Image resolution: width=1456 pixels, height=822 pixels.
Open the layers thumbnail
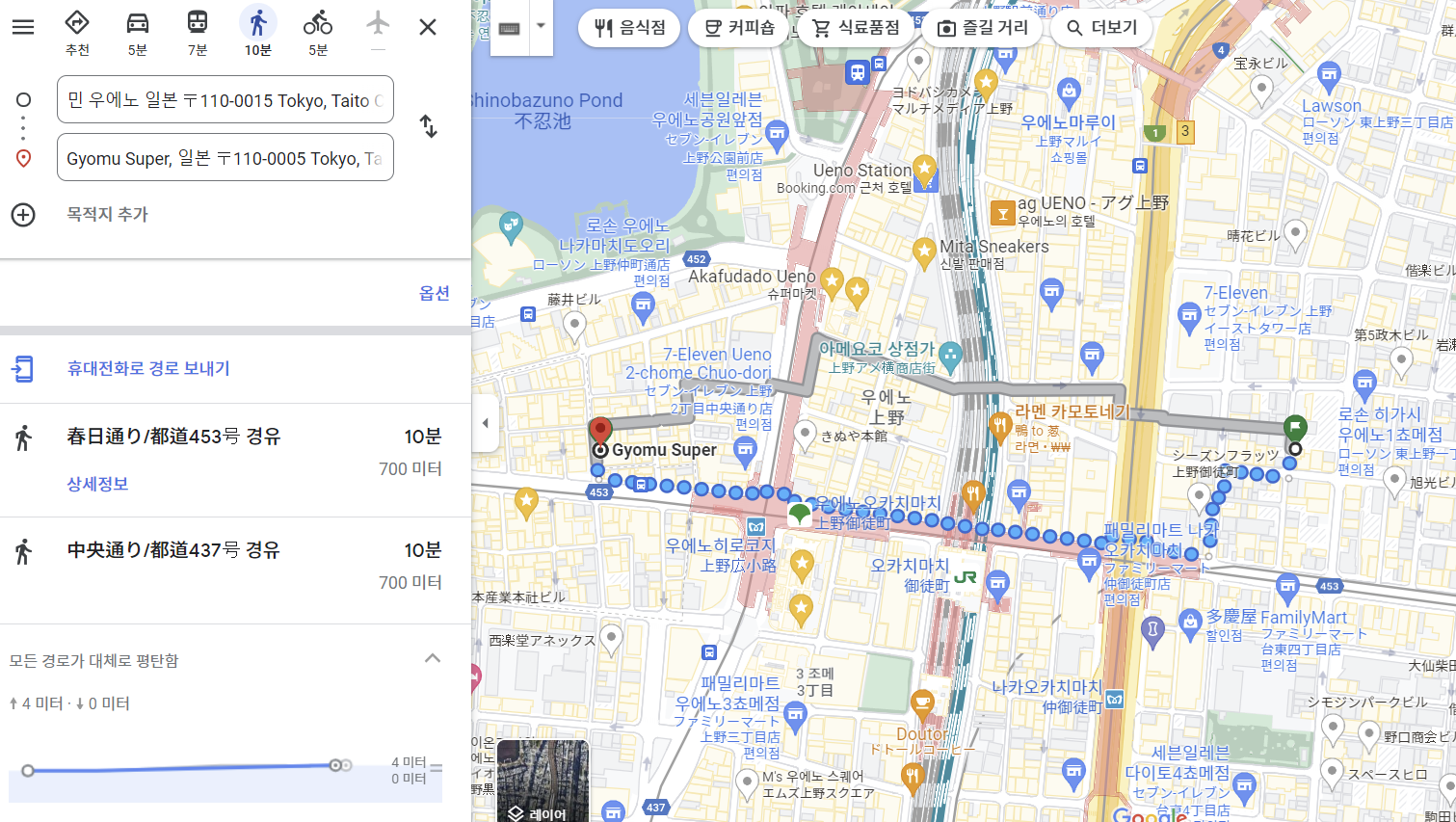pyautogui.click(x=543, y=781)
